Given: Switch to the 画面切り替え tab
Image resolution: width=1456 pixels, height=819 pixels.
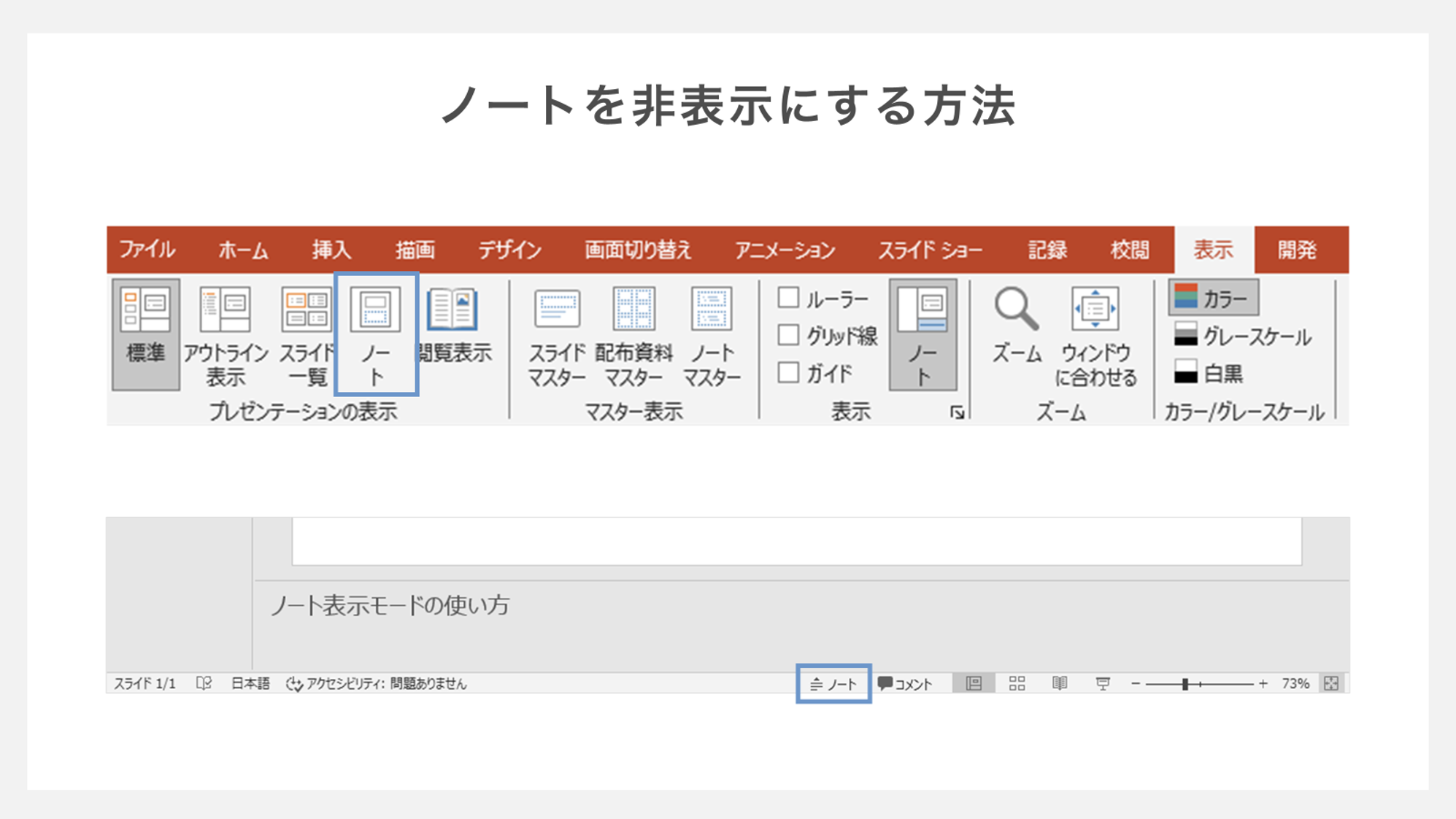Looking at the screenshot, I should tap(637, 250).
